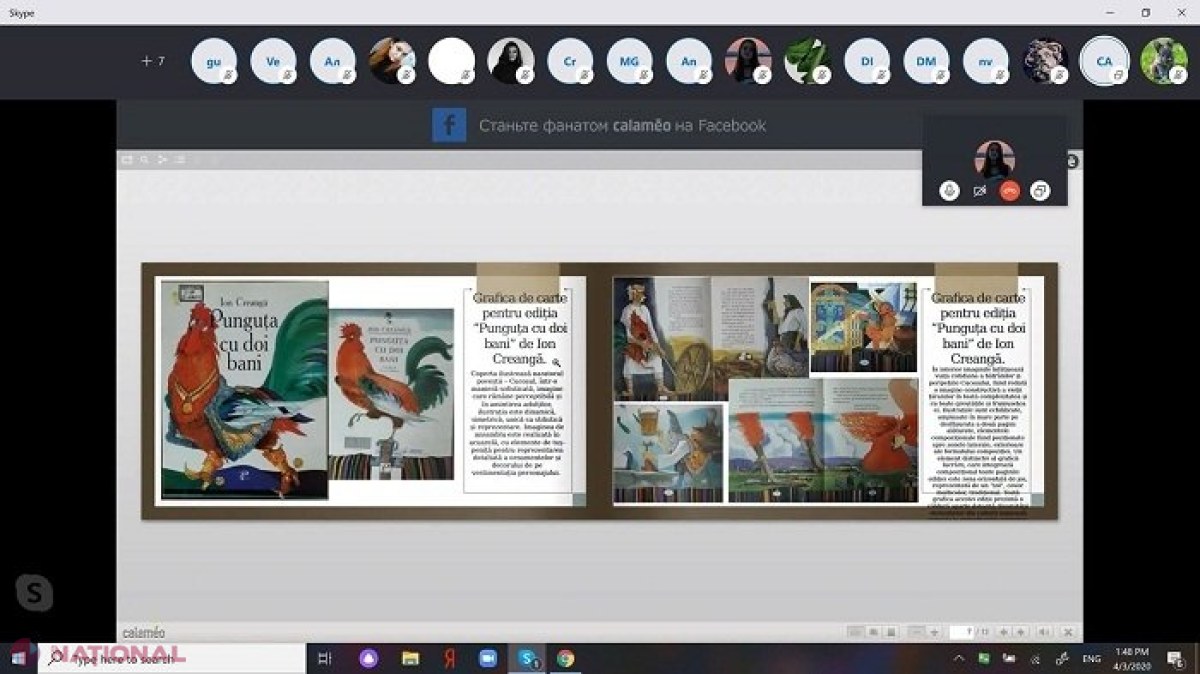Click the Type here to search box
1200x674 pixels.
(x=173, y=658)
